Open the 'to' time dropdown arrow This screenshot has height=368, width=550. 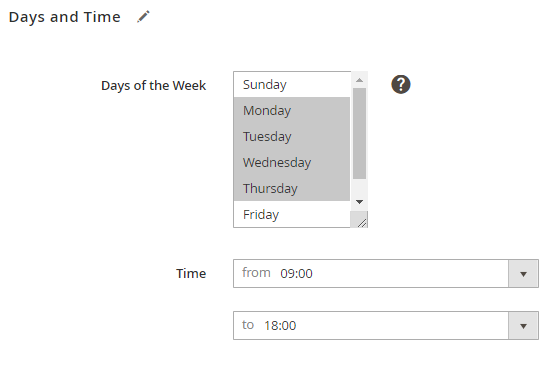523,326
